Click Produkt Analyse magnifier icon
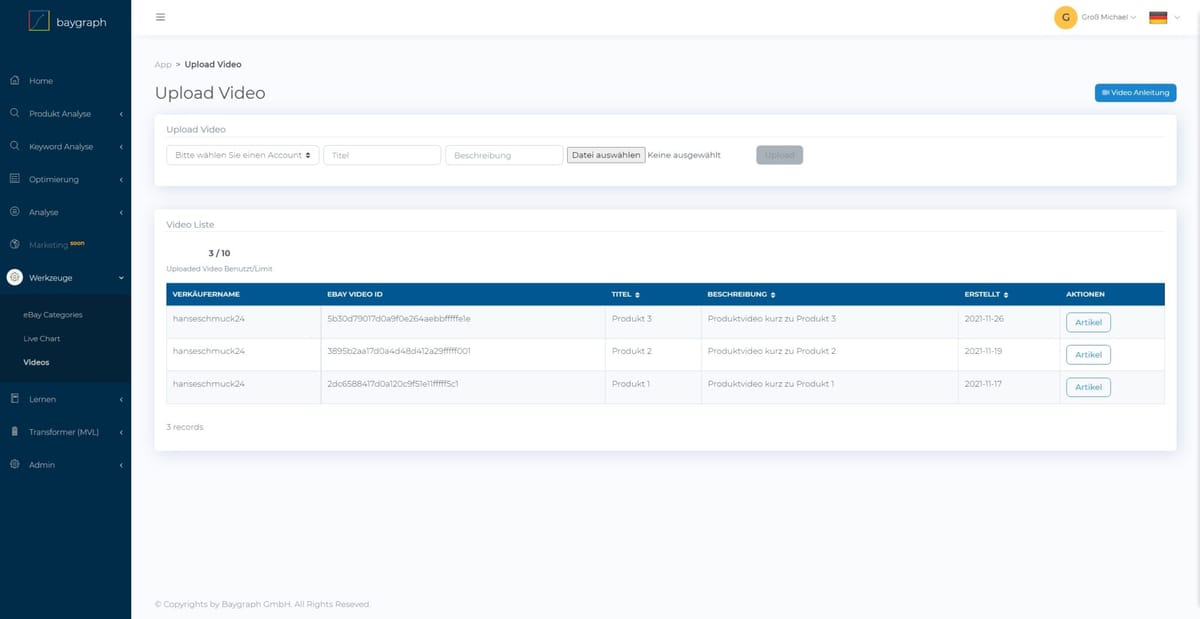Image resolution: width=1200 pixels, height=619 pixels. click(15, 113)
